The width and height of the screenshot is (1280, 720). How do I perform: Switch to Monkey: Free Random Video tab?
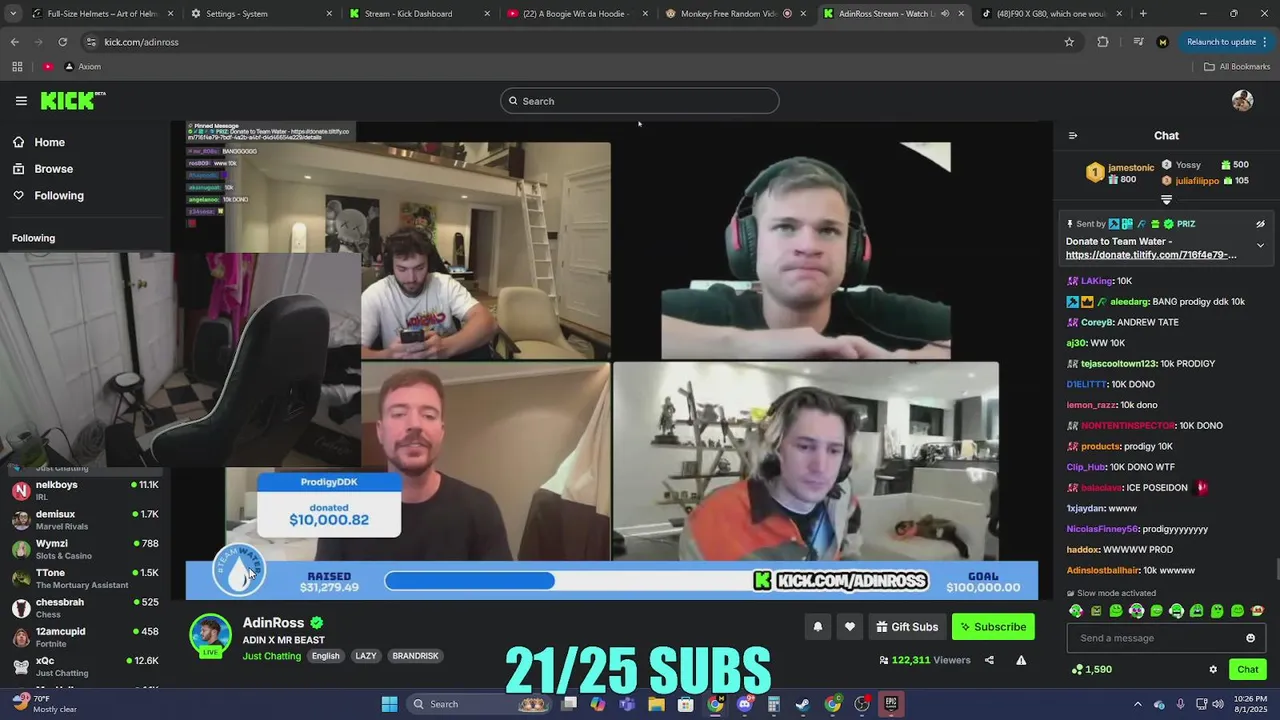(x=736, y=14)
